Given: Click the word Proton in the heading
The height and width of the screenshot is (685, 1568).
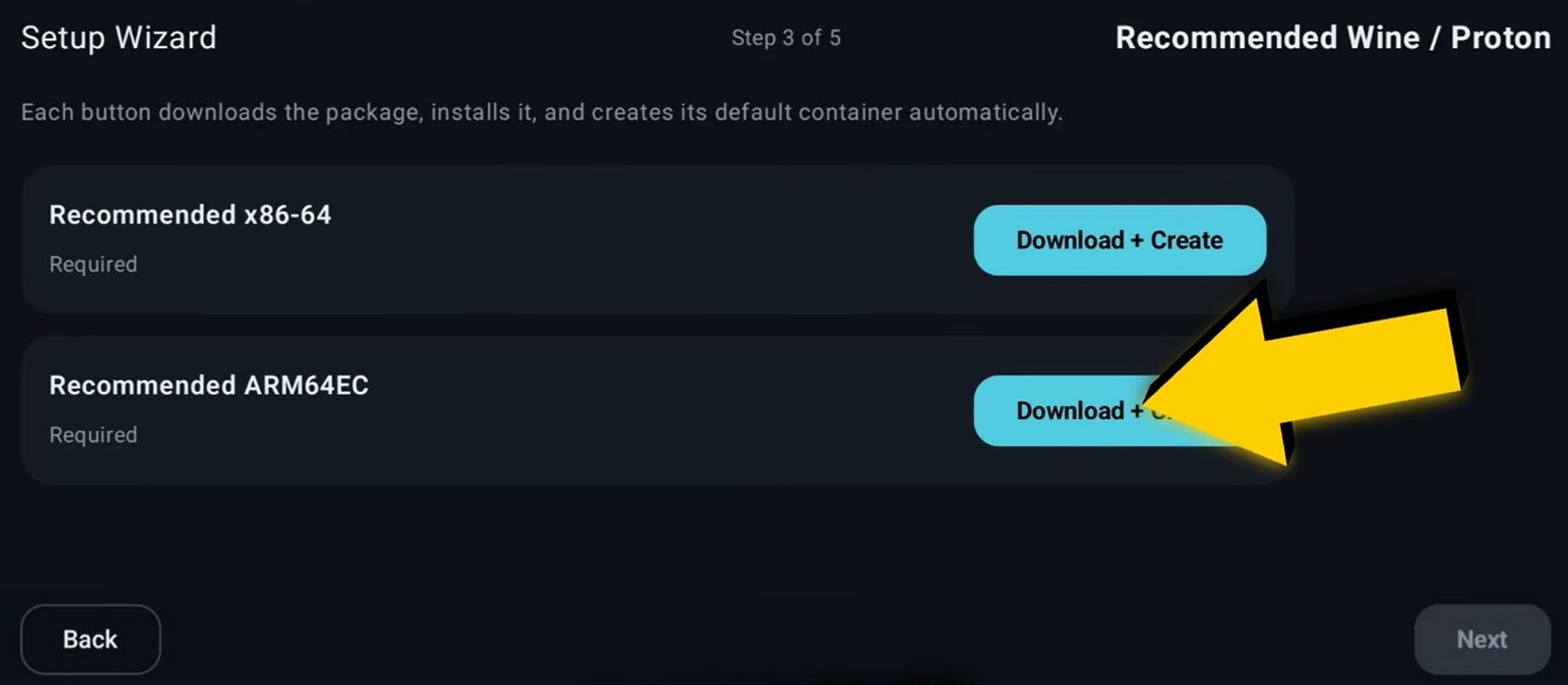Looking at the screenshot, I should (x=1499, y=37).
